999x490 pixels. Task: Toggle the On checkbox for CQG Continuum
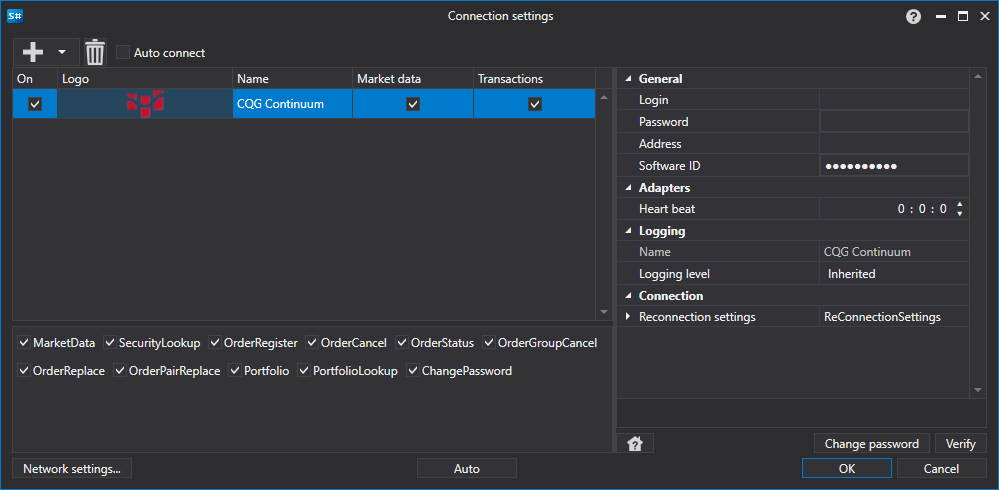coord(35,104)
